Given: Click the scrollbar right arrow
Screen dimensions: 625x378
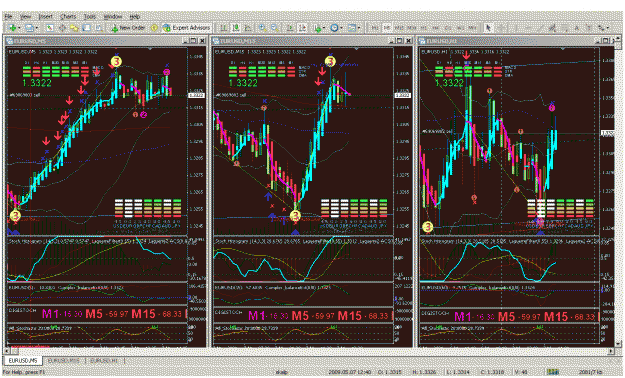Looking at the screenshot, I should point(611,351).
